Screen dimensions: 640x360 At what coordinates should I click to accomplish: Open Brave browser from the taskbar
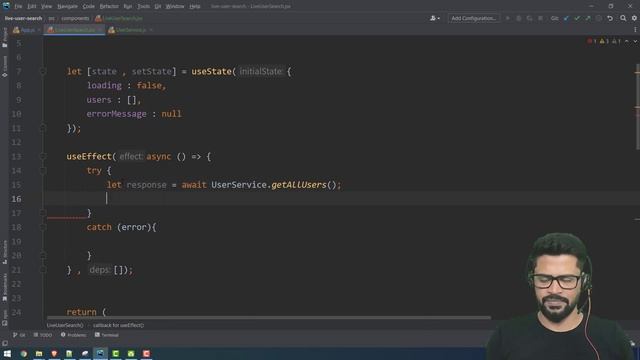54,353
